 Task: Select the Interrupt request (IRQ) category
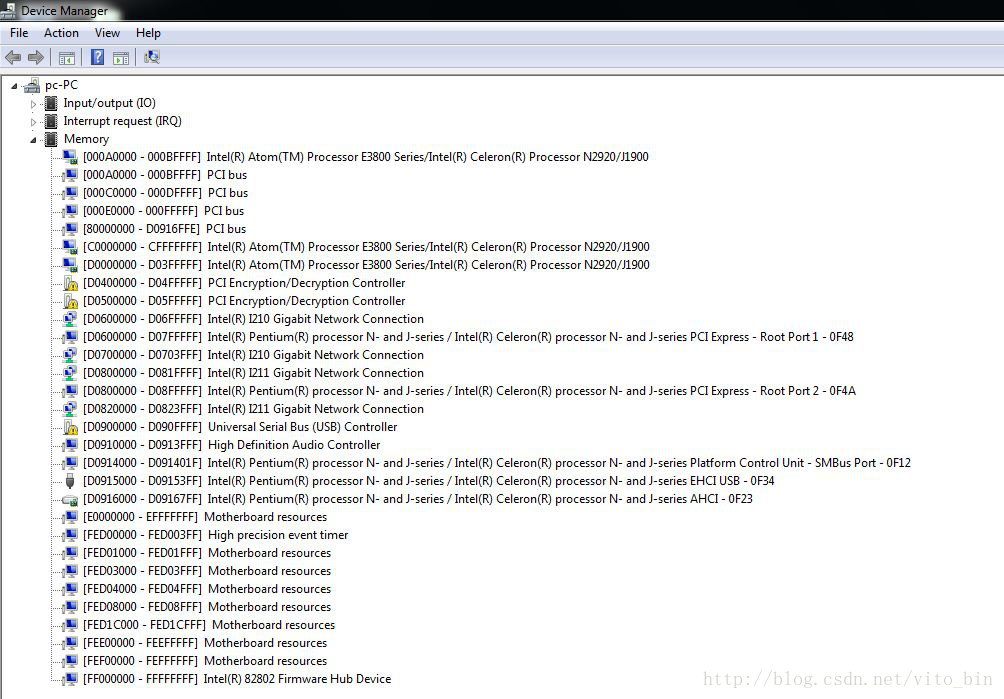click(122, 121)
